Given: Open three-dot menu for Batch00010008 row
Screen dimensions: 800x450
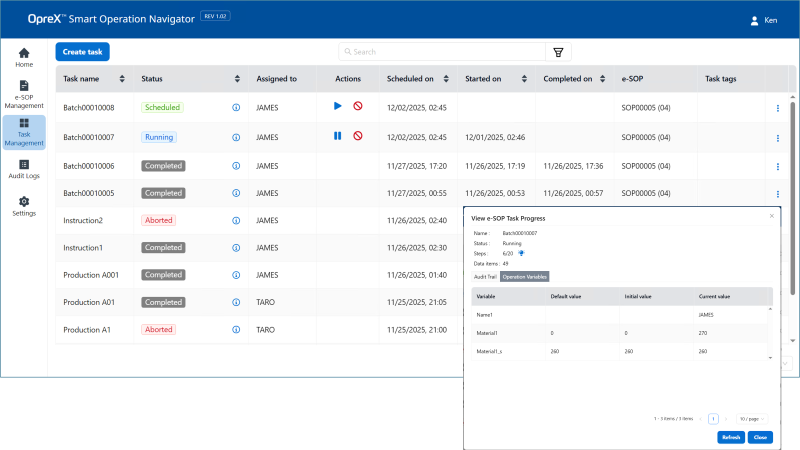Looking at the screenshot, I should coord(777,109).
